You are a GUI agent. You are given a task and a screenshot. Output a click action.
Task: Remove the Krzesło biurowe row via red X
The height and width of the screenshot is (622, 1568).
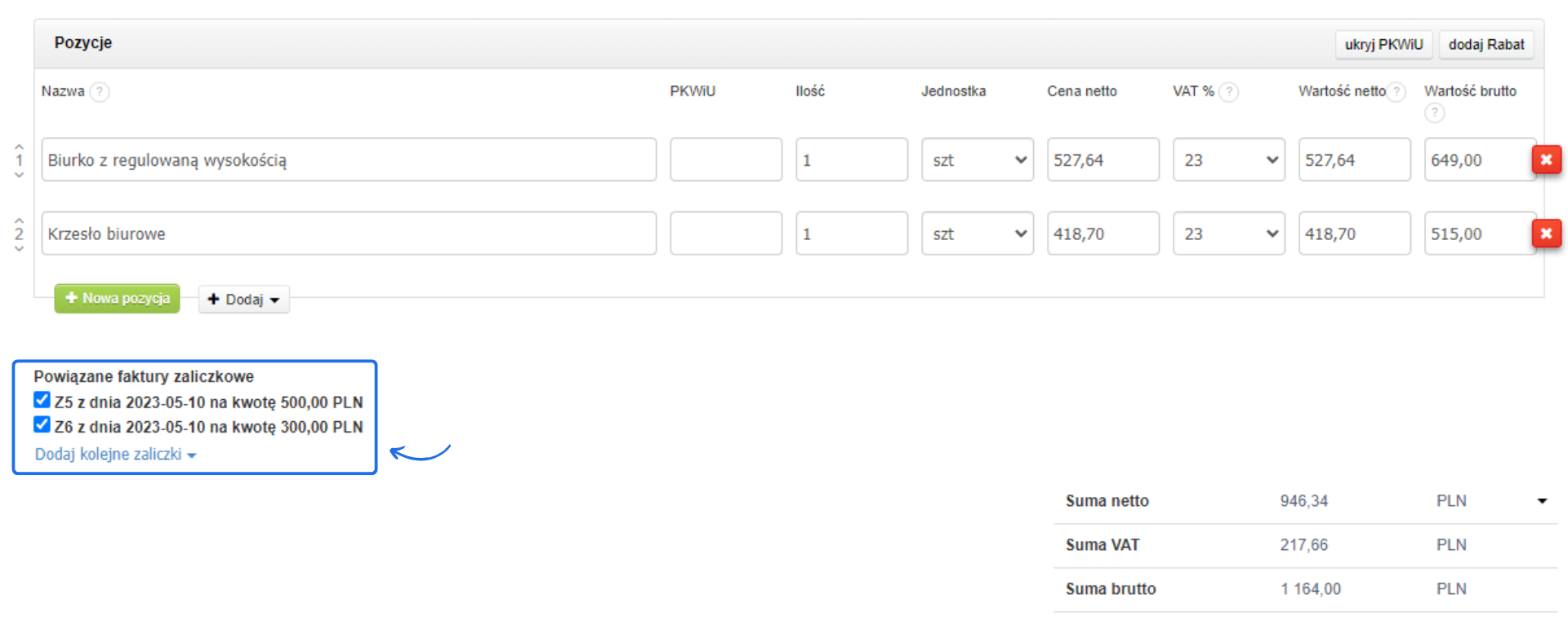(1546, 234)
